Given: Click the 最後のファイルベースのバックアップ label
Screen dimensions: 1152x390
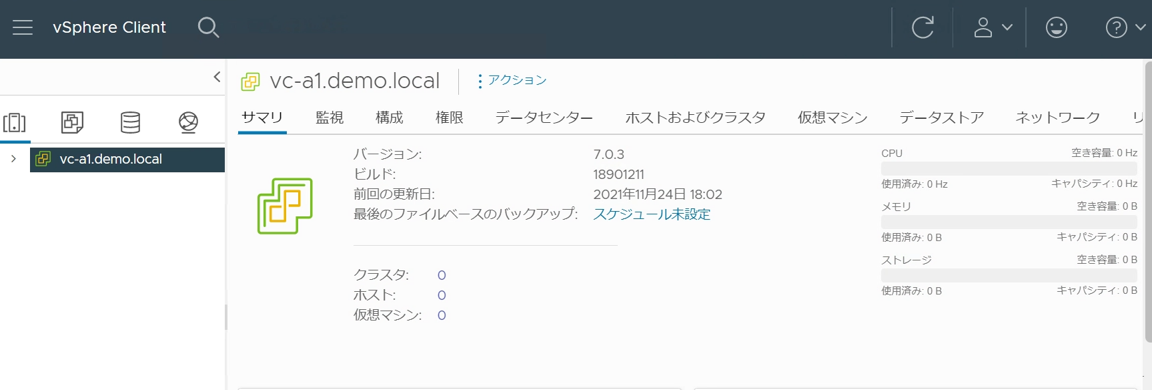Looking at the screenshot, I should [x=466, y=214].
